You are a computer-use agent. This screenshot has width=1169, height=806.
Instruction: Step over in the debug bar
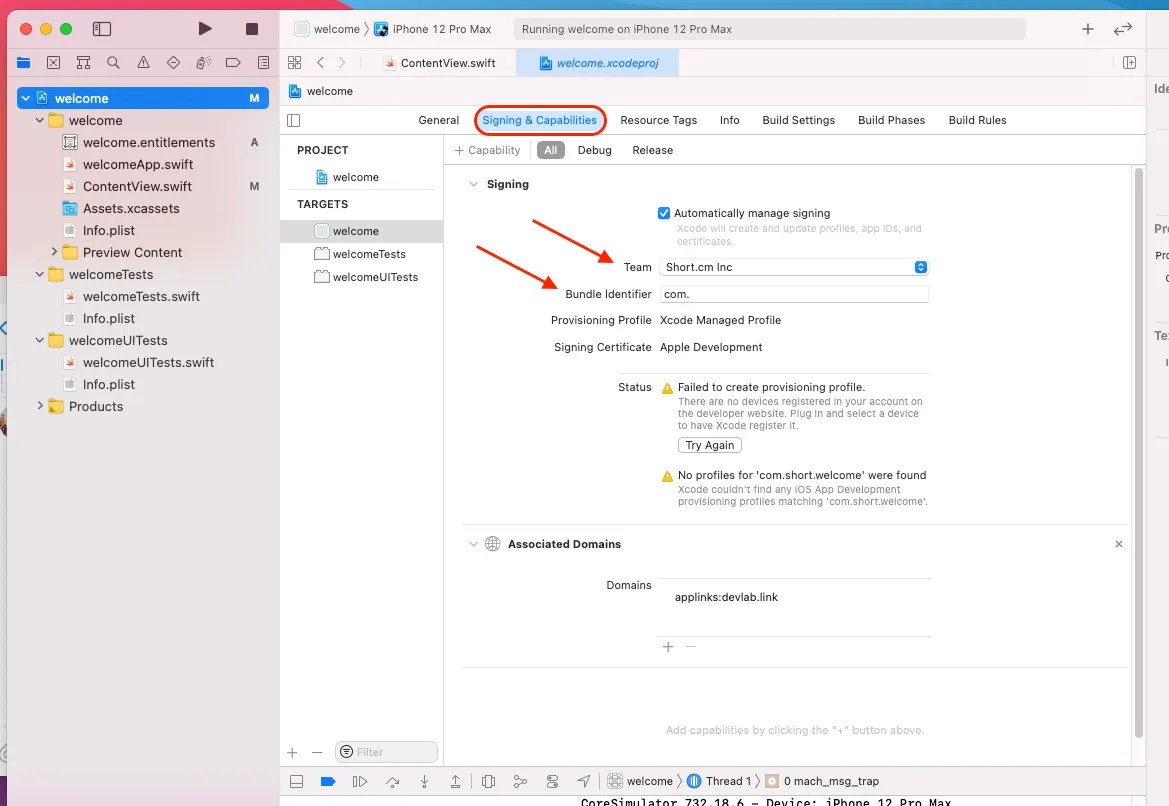point(392,781)
